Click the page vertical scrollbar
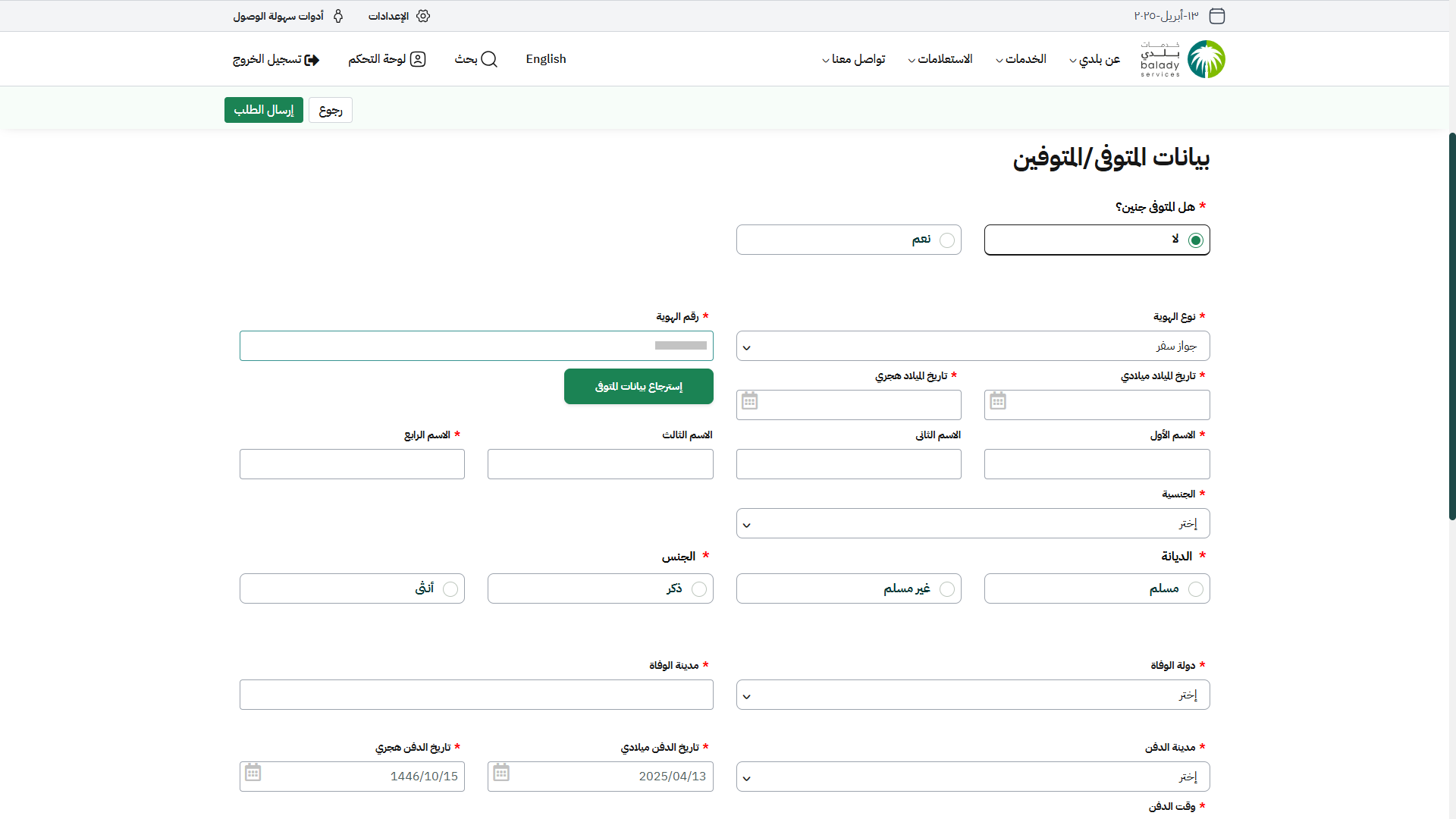 pyautogui.click(x=1451, y=326)
